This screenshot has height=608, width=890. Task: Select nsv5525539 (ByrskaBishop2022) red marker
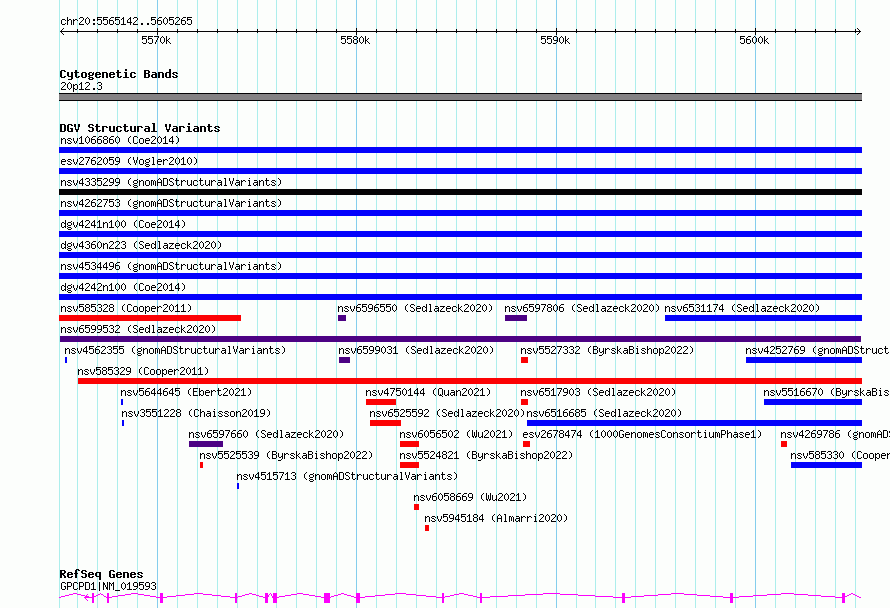point(201,465)
